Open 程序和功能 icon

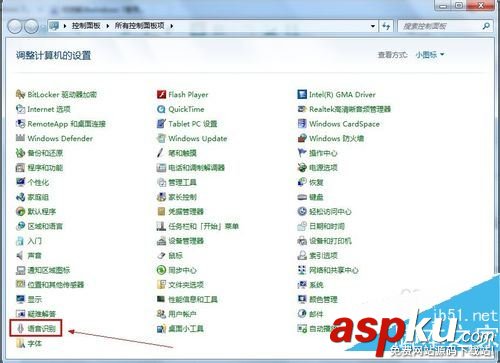[20, 168]
